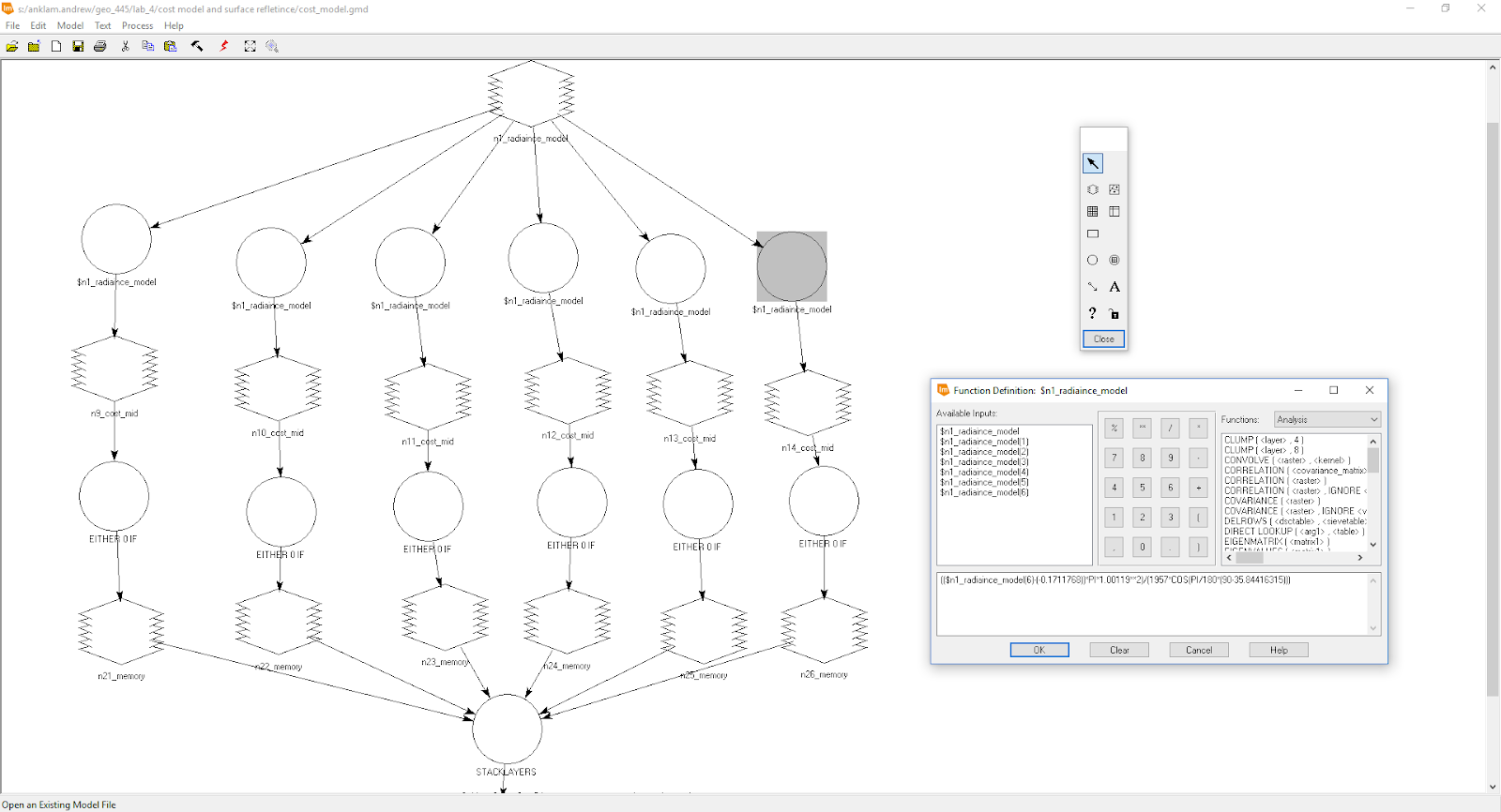The height and width of the screenshot is (812, 1501).
Task: Select the top n1_radiance_model raster node
Action: pos(532,93)
